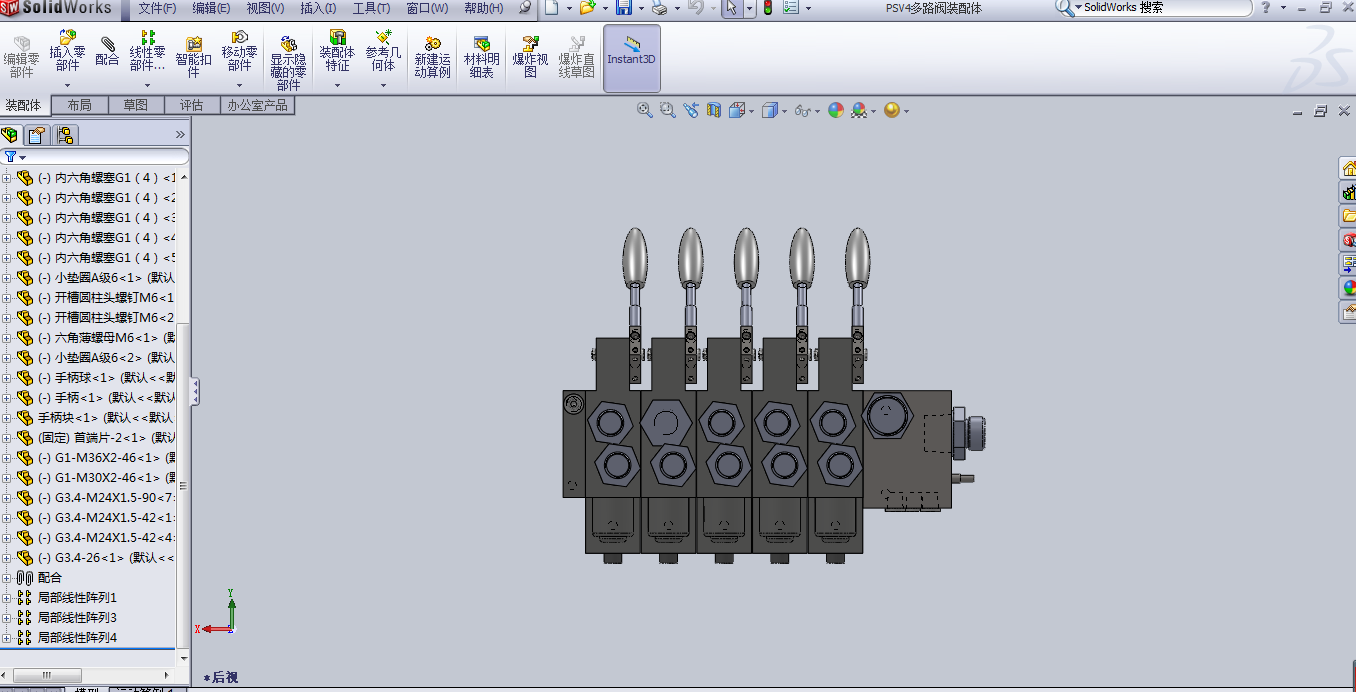Click the Zoom to Area icon
Image resolution: width=1356 pixels, height=692 pixels.
click(x=668, y=110)
